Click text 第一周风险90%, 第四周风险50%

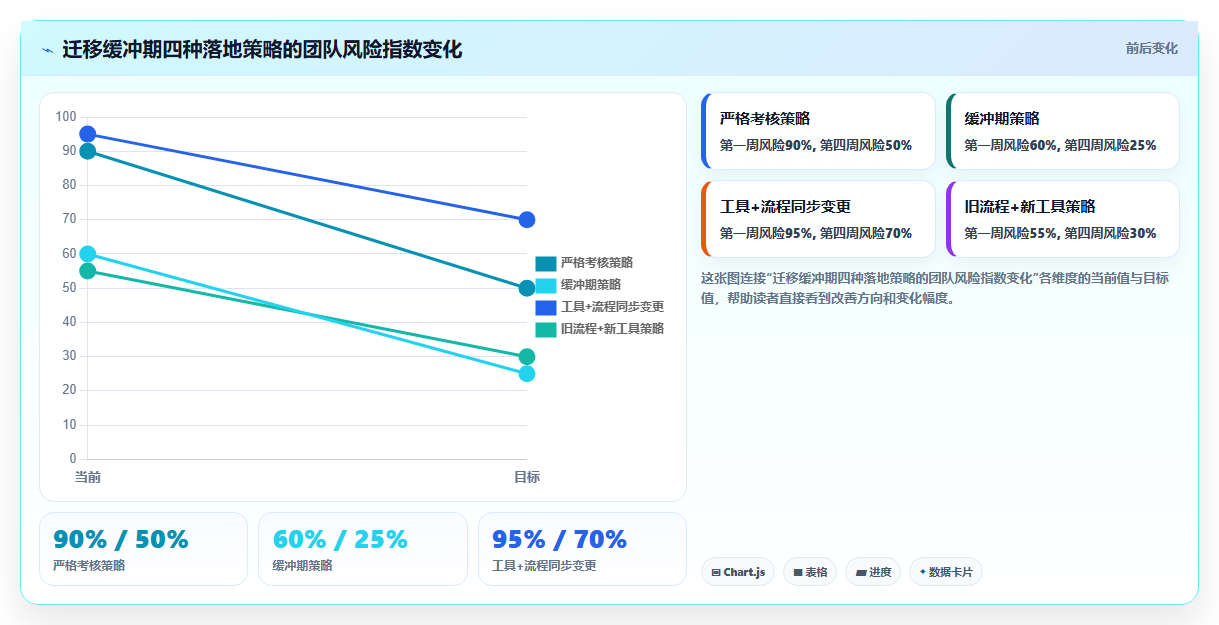click(x=816, y=145)
